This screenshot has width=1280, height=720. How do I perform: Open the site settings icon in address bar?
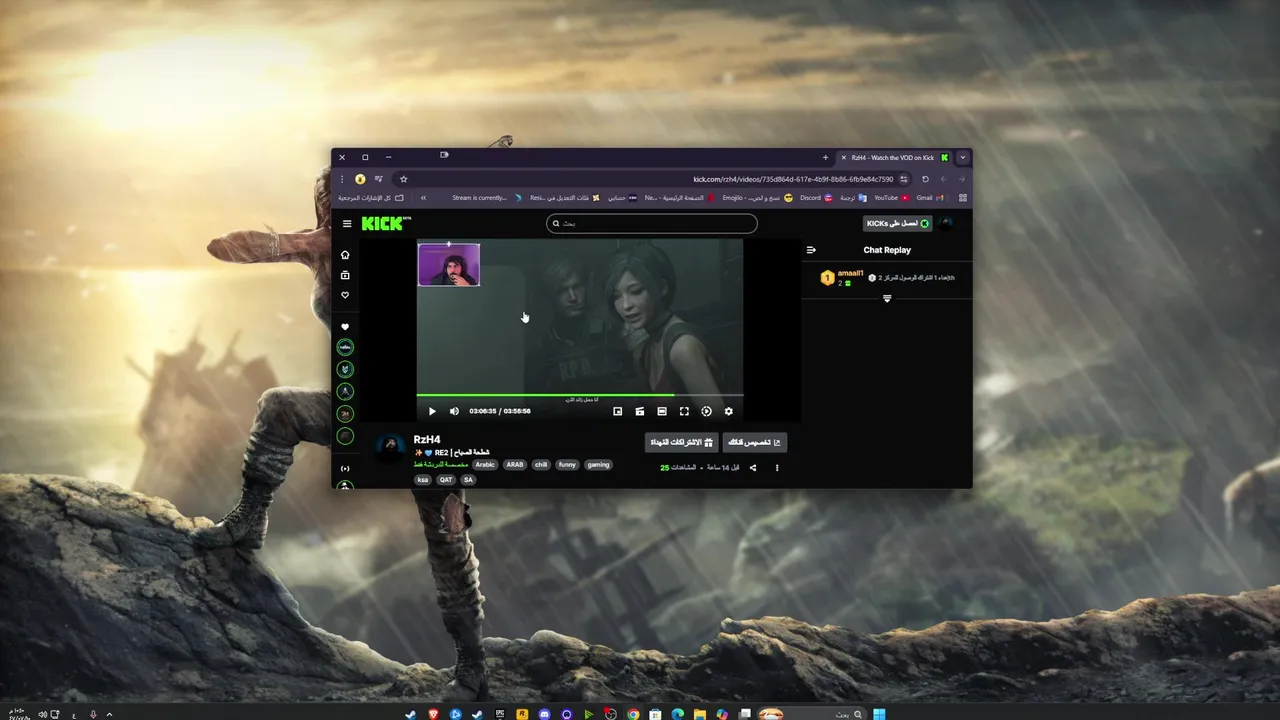pos(904,180)
